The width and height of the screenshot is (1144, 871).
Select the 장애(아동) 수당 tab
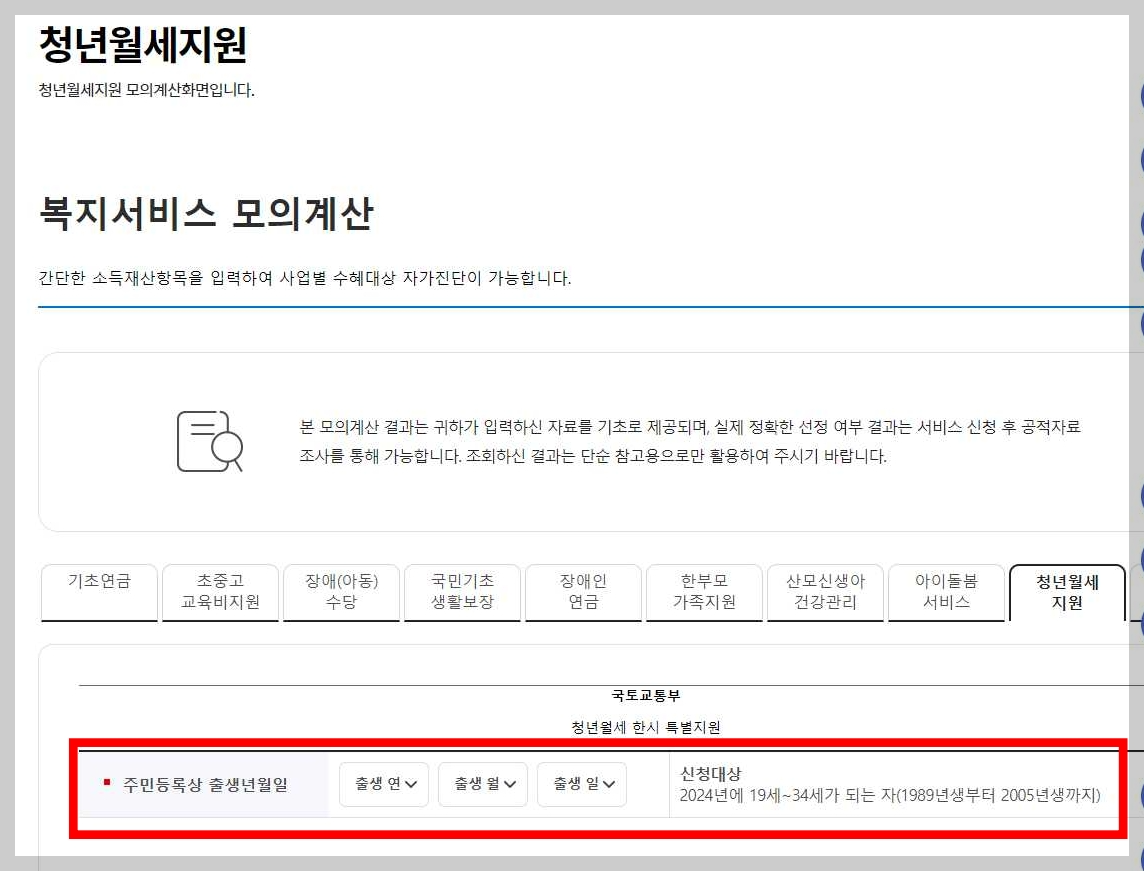(340, 592)
